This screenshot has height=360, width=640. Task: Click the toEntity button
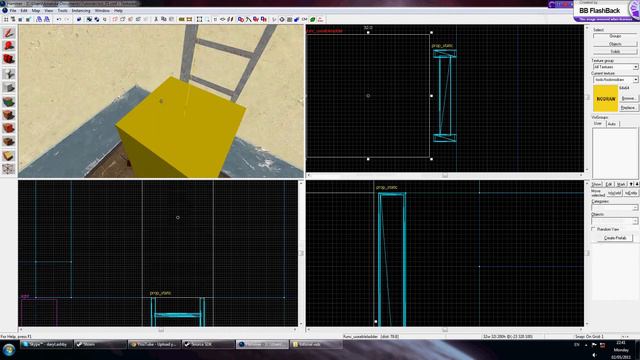pos(631,193)
